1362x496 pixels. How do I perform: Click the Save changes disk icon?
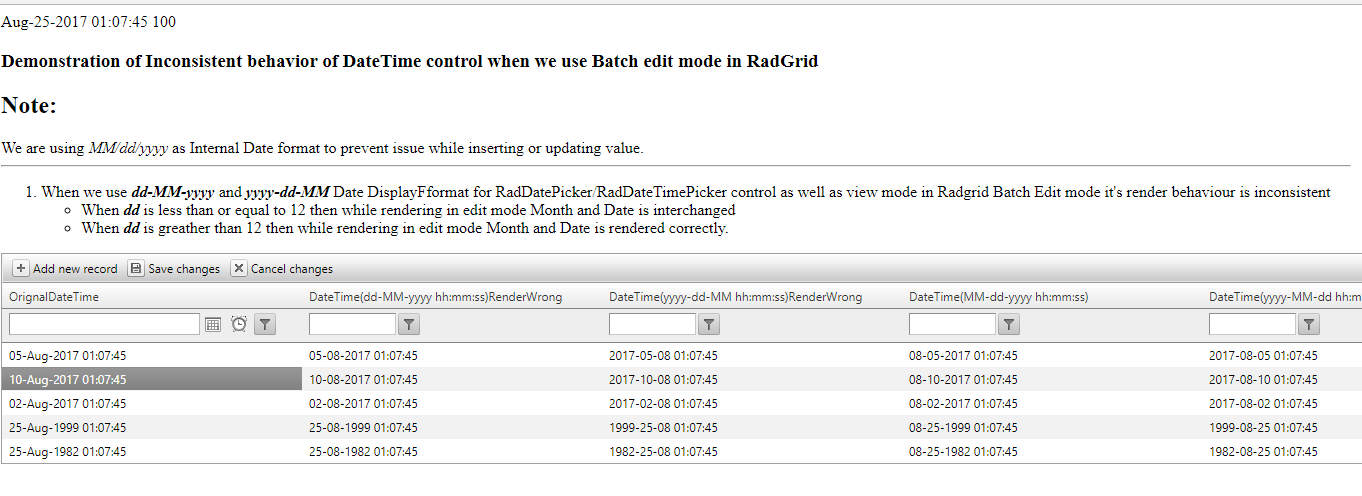click(136, 268)
